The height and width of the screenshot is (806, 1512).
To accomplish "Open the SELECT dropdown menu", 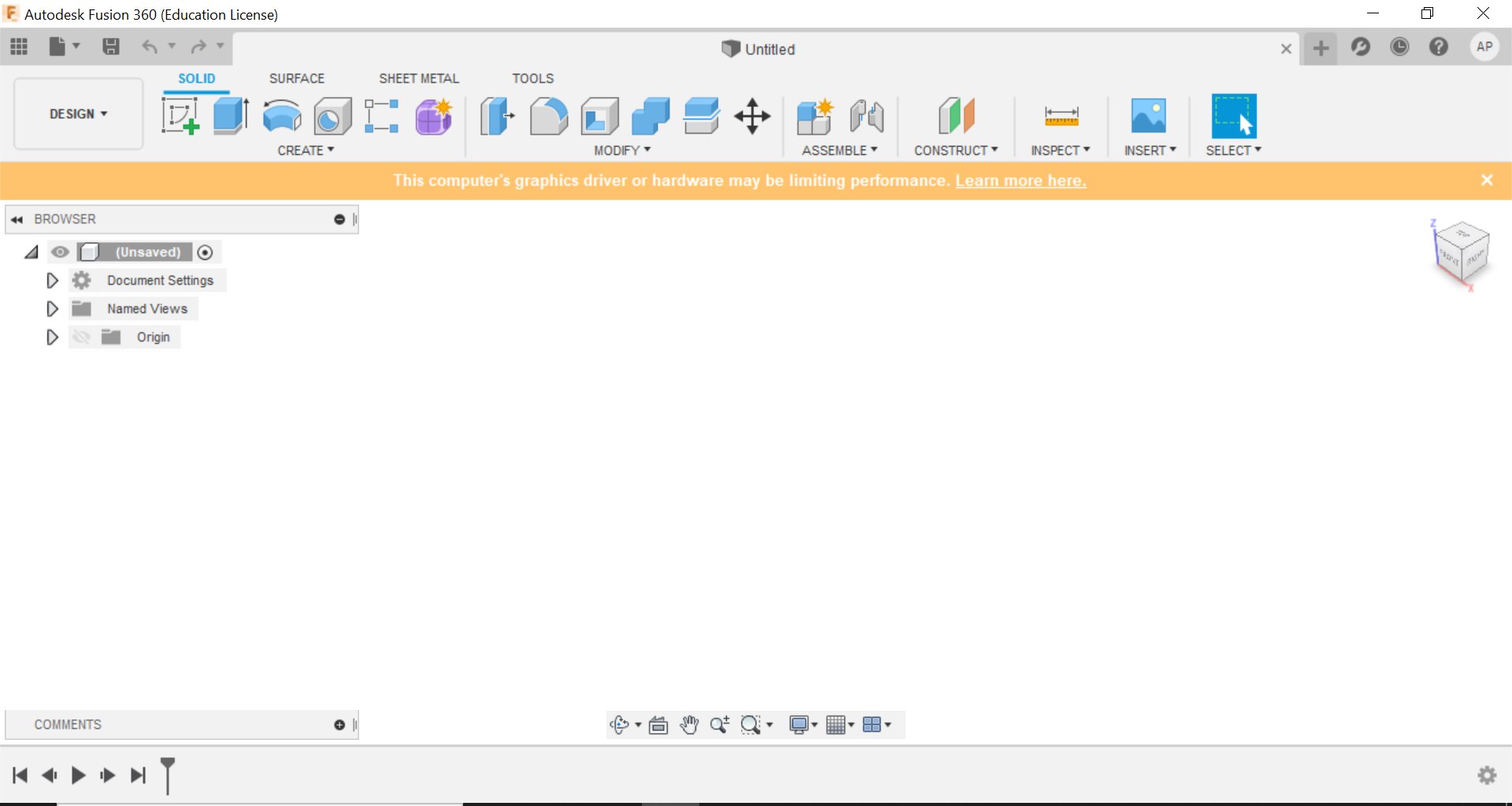I will tap(1233, 150).
